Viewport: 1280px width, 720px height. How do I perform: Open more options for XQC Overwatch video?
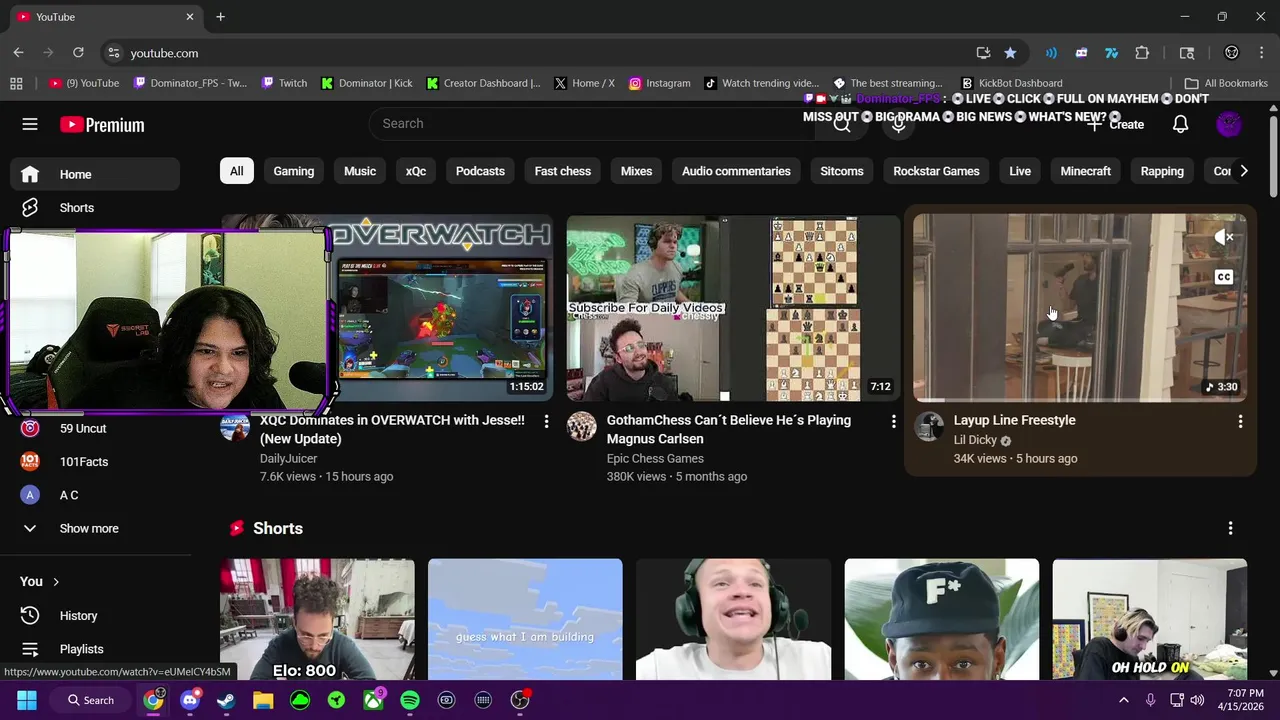point(546,422)
